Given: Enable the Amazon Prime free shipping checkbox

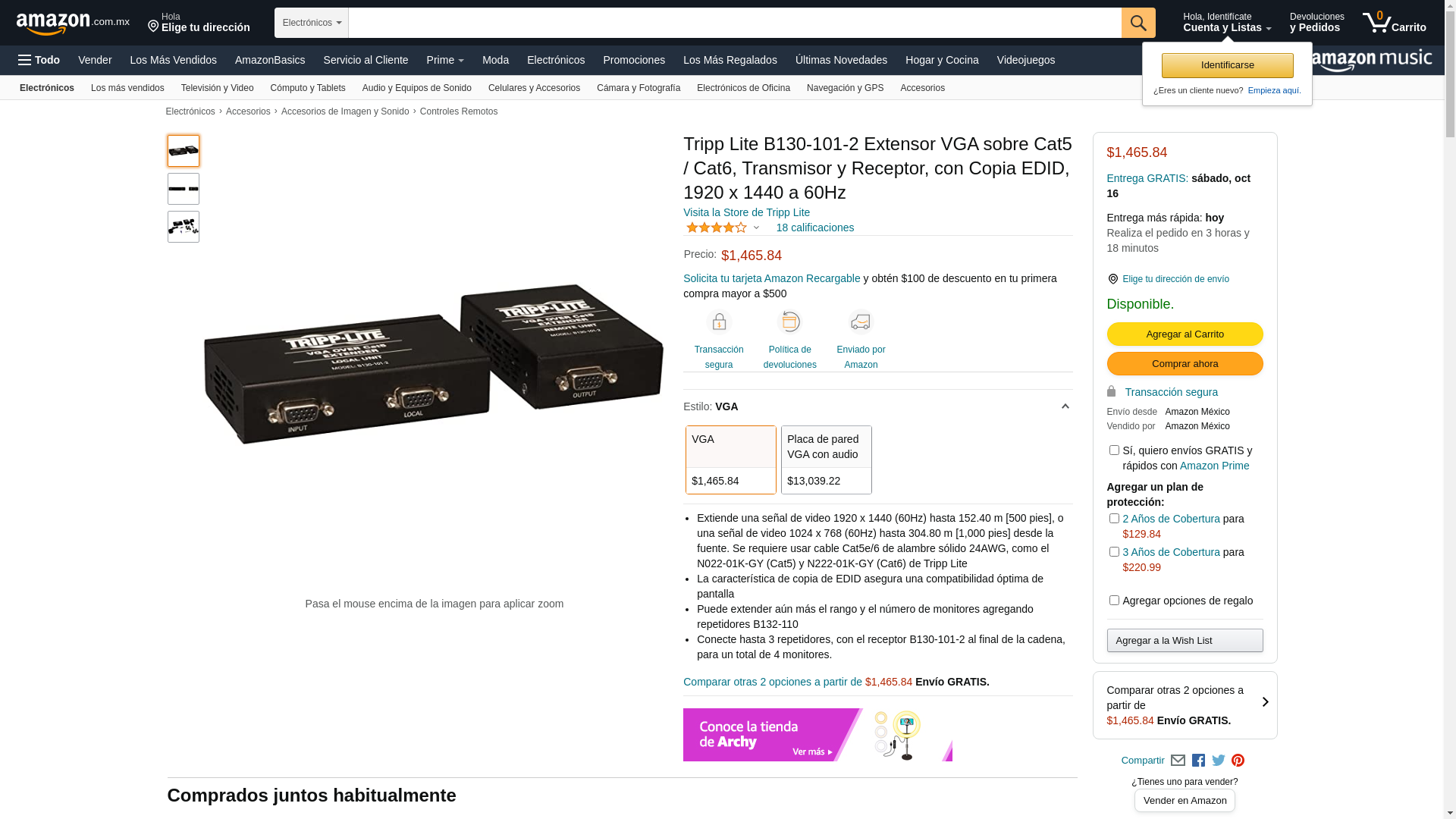Looking at the screenshot, I should (1114, 450).
